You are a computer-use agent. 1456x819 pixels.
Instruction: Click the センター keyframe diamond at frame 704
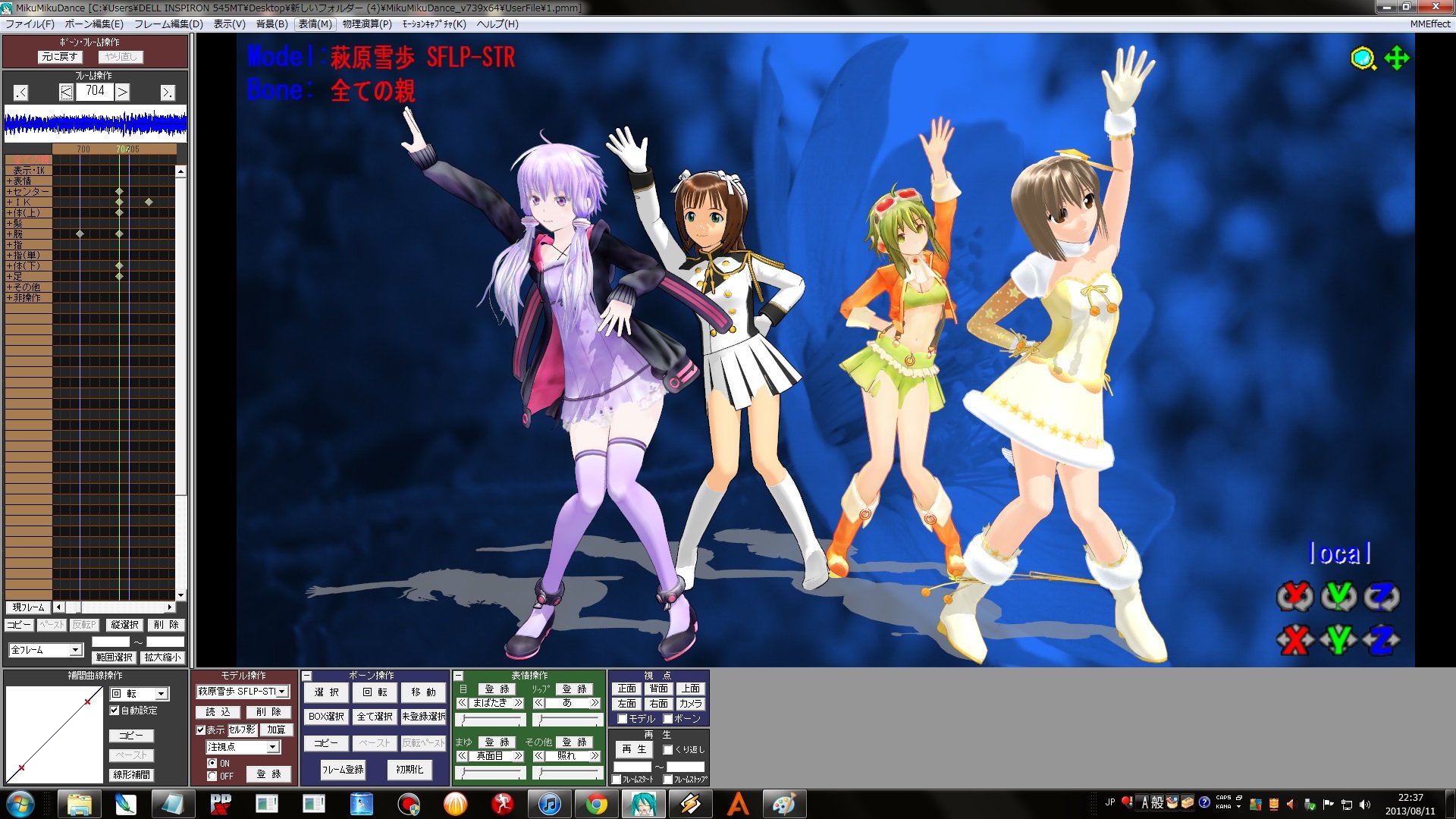(x=119, y=192)
